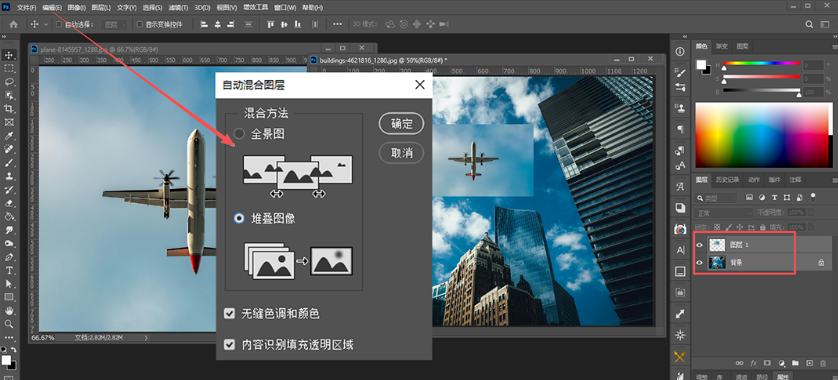Click the Home icon in options bar
This screenshot has width=838, height=380.
13,24
